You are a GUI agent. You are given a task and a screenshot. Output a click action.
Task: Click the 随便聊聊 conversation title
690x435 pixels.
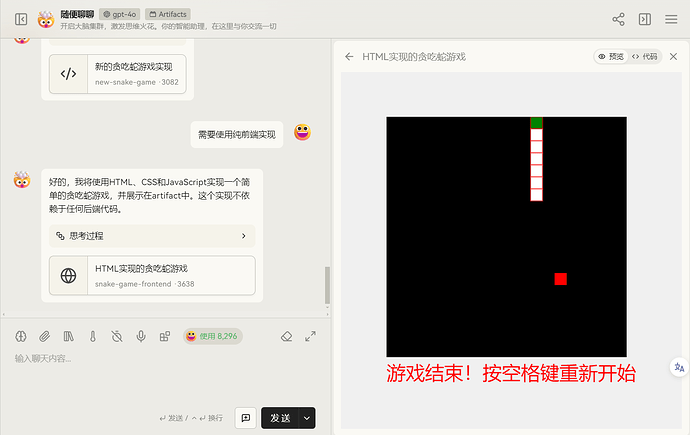coord(77,14)
